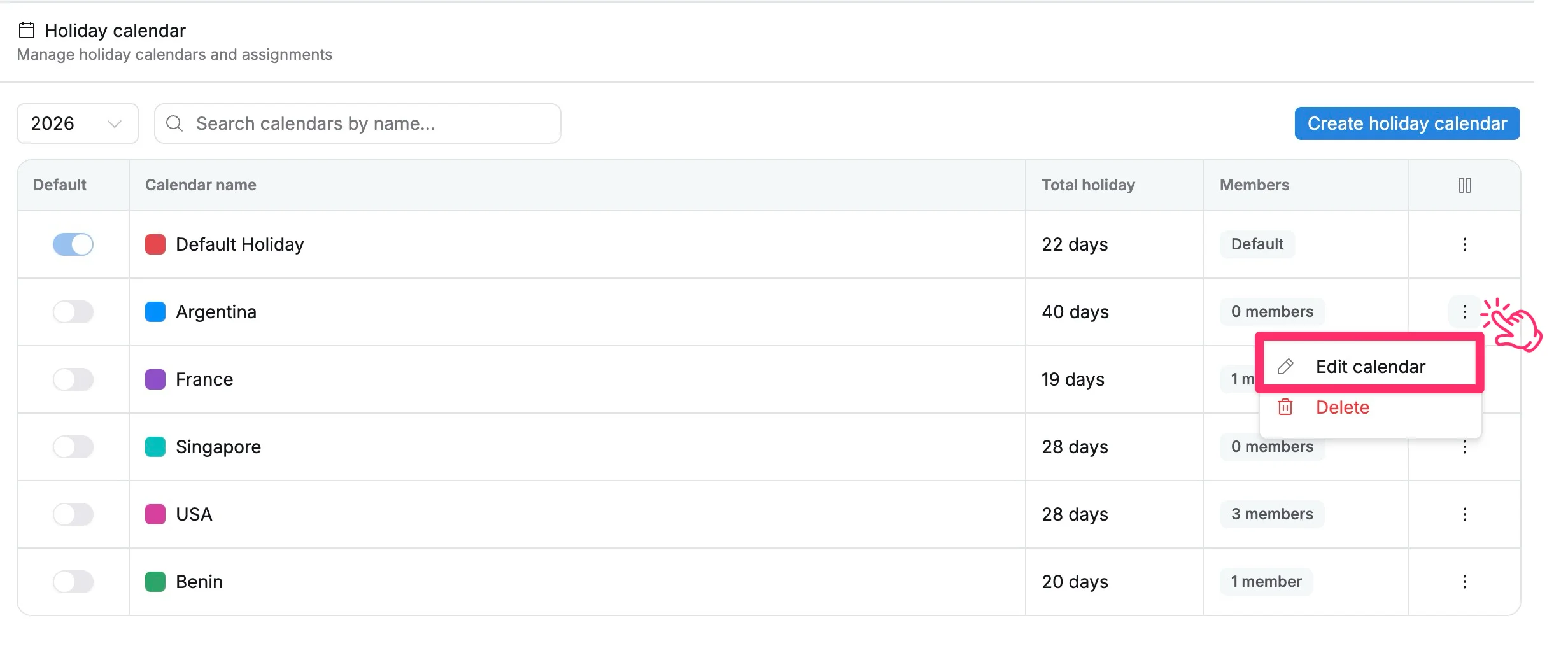1568x653 pixels.
Task: Enable the France default toggle
Action: [x=73, y=379]
